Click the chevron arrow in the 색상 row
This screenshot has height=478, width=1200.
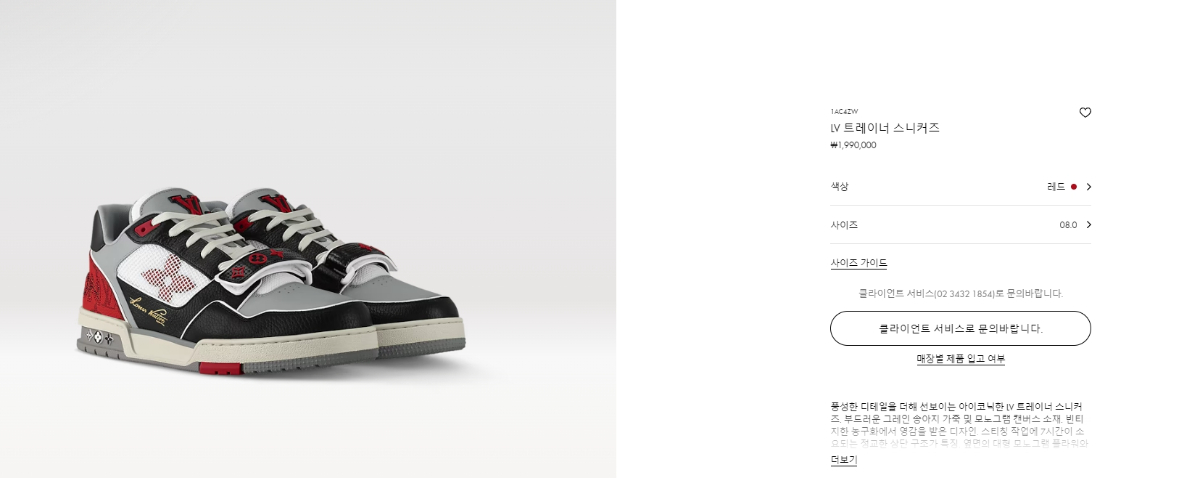[1088, 187]
